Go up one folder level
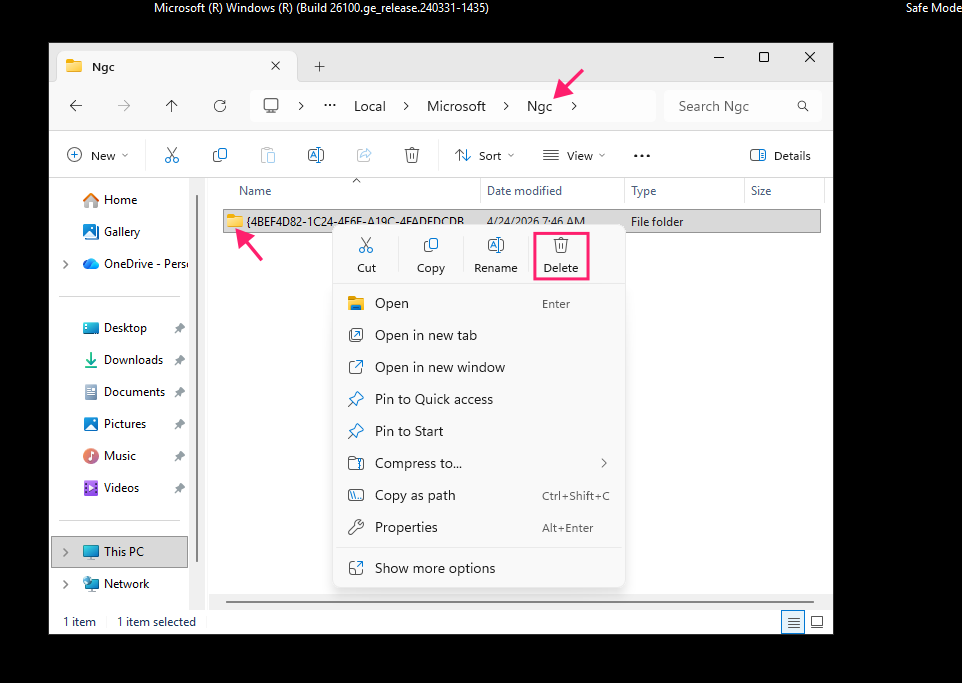This screenshot has height=683, width=962. pyautogui.click(x=172, y=106)
